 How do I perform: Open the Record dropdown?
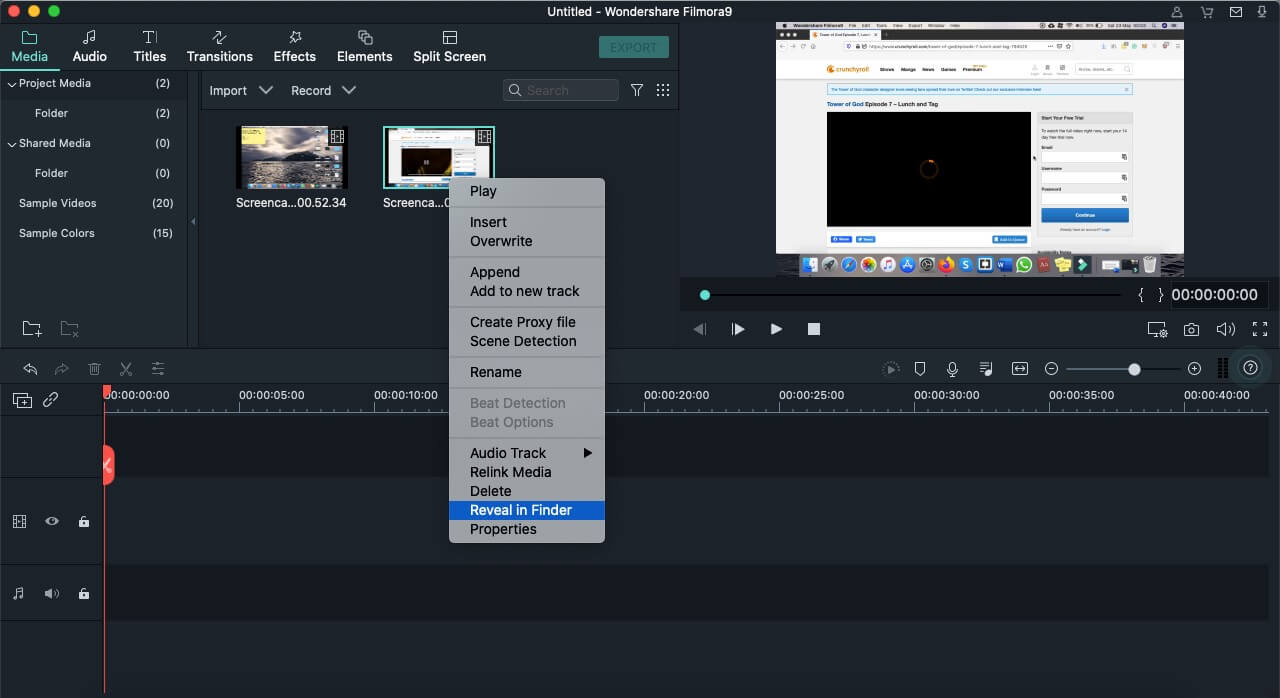pos(323,90)
